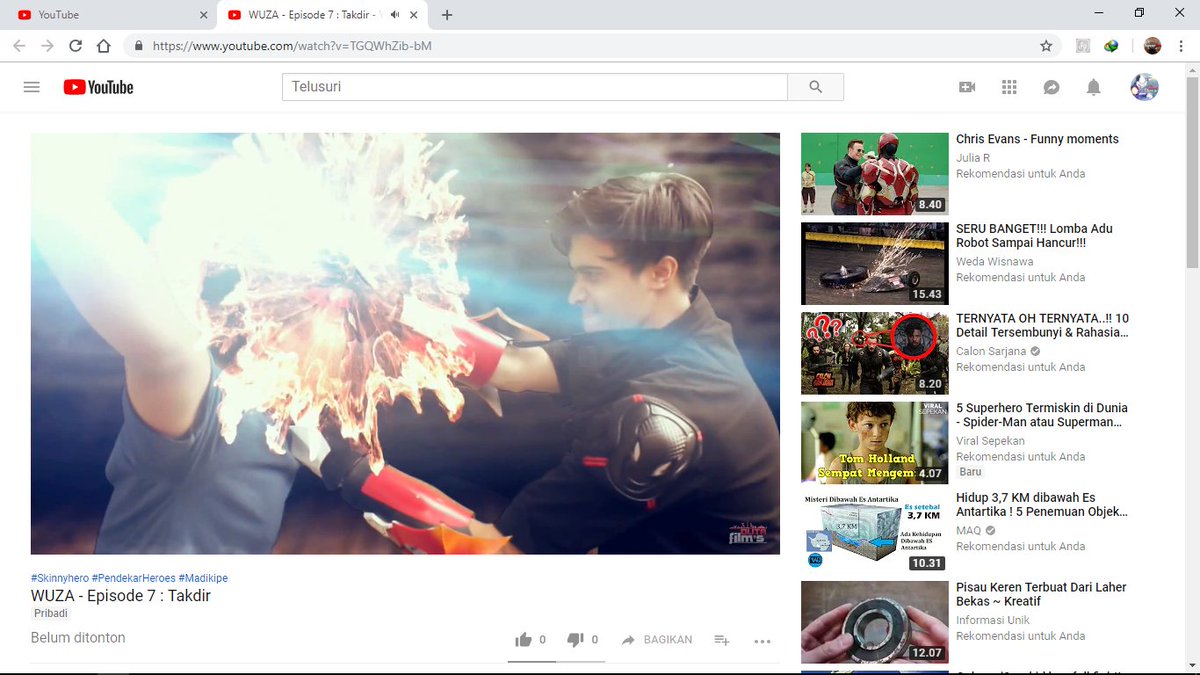Click the green extension icon in toolbar
This screenshot has width=1200, height=675.
coord(1111,45)
